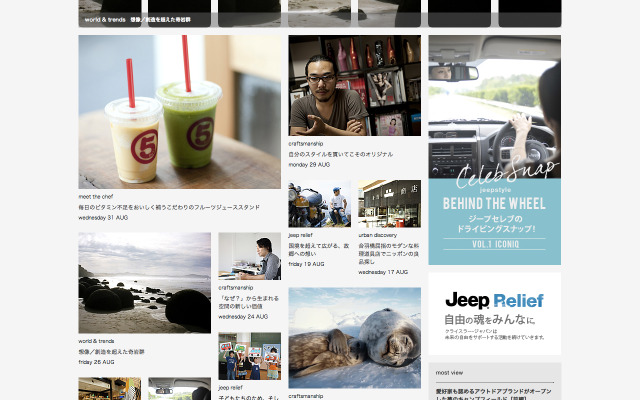Select the 'monday 29 AUG' date
640x400 pixels.
[x=309, y=165]
